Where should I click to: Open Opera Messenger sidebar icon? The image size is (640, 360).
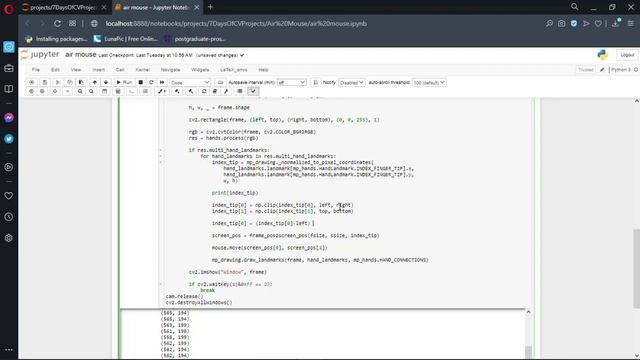(x=9, y=118)
